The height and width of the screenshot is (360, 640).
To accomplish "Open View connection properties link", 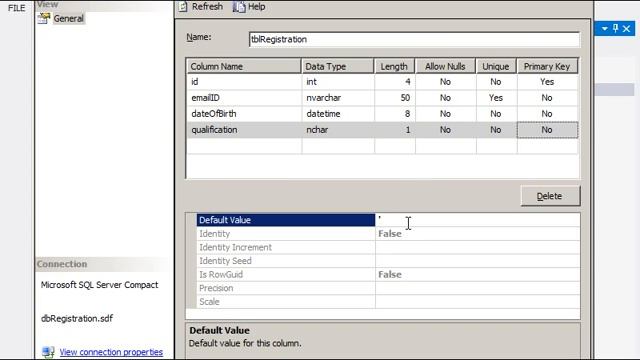I will tap(111, 352).
